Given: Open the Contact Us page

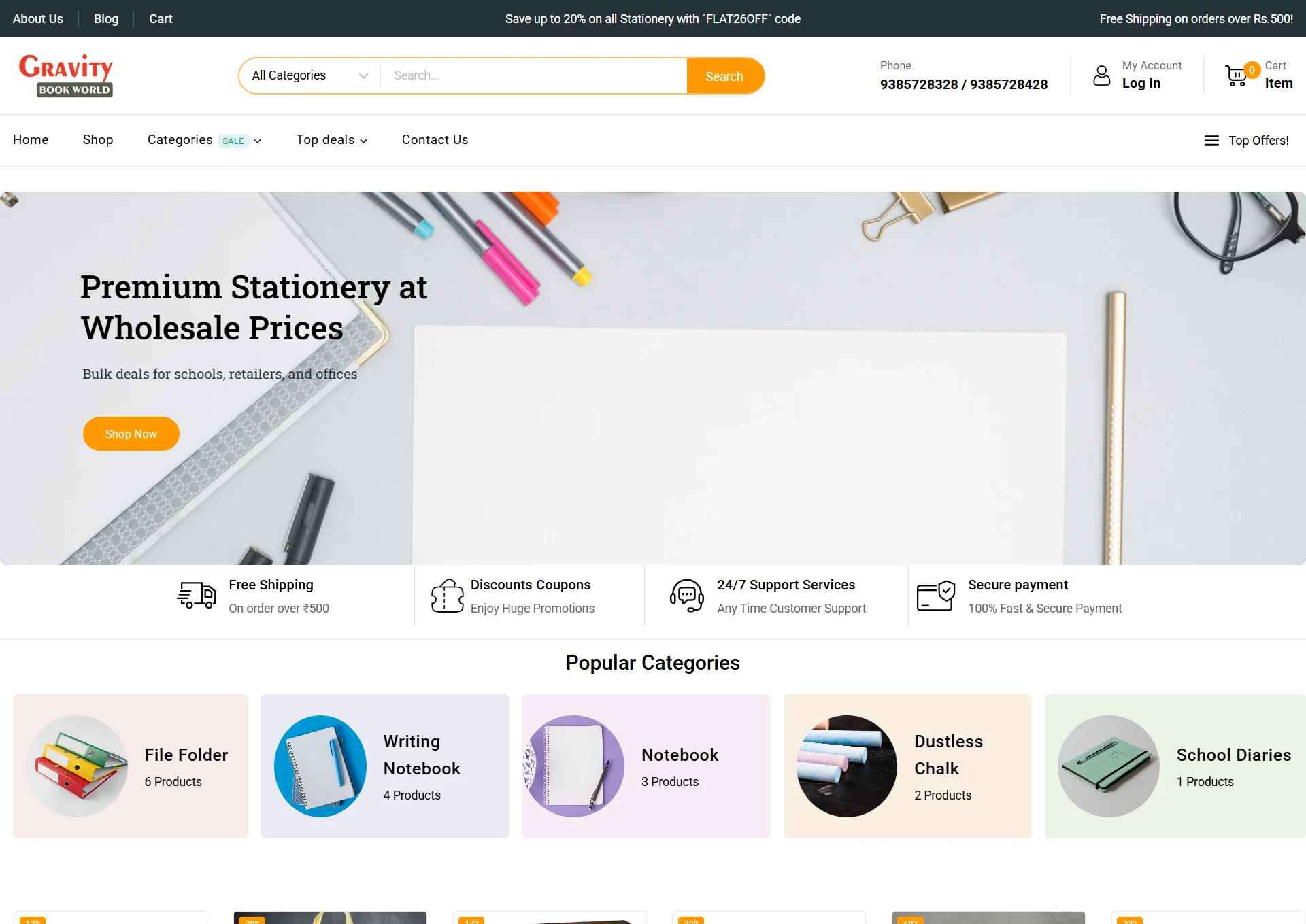Looking at the screenshot, I should [435, 140].
